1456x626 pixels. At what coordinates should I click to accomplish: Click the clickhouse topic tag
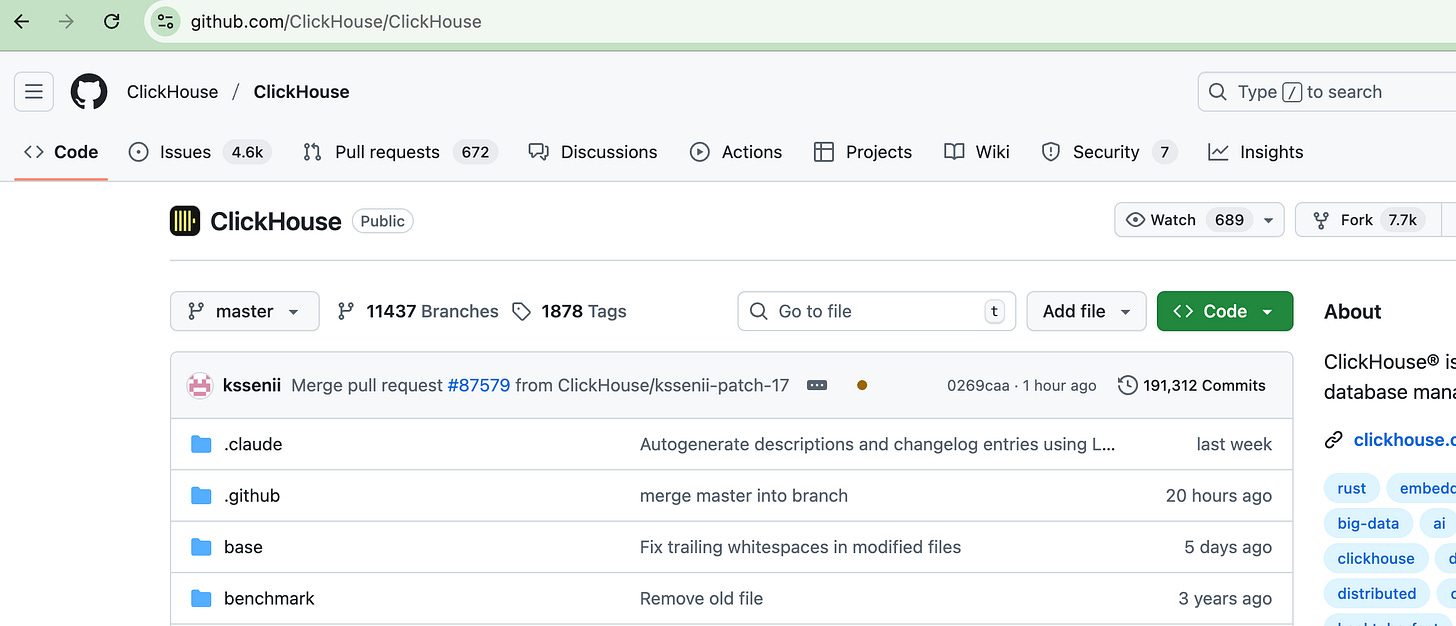[1376, 558]
